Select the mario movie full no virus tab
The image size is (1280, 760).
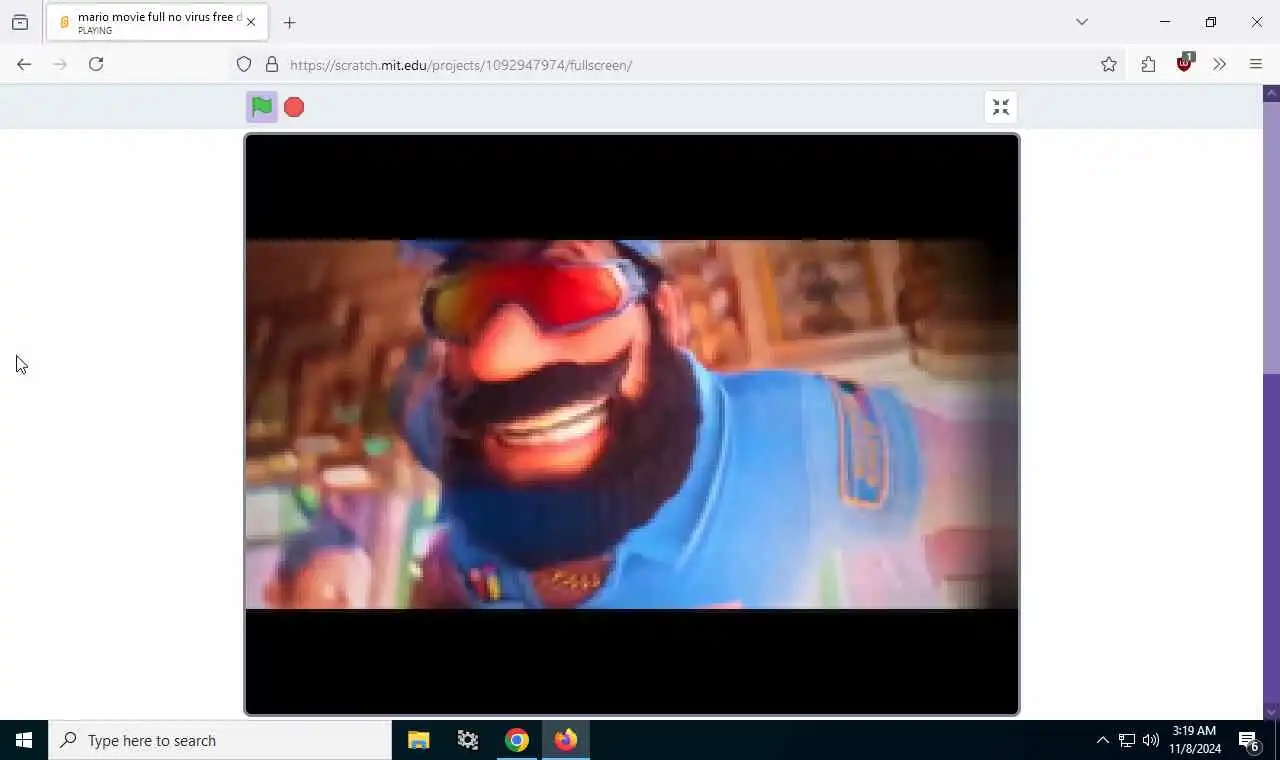(x=157, y=22)
